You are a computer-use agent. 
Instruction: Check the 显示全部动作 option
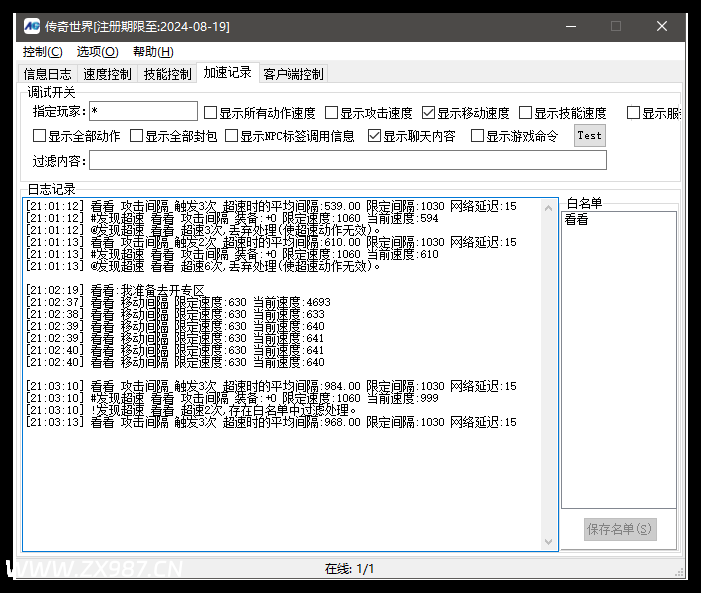(x=39, y=136)
